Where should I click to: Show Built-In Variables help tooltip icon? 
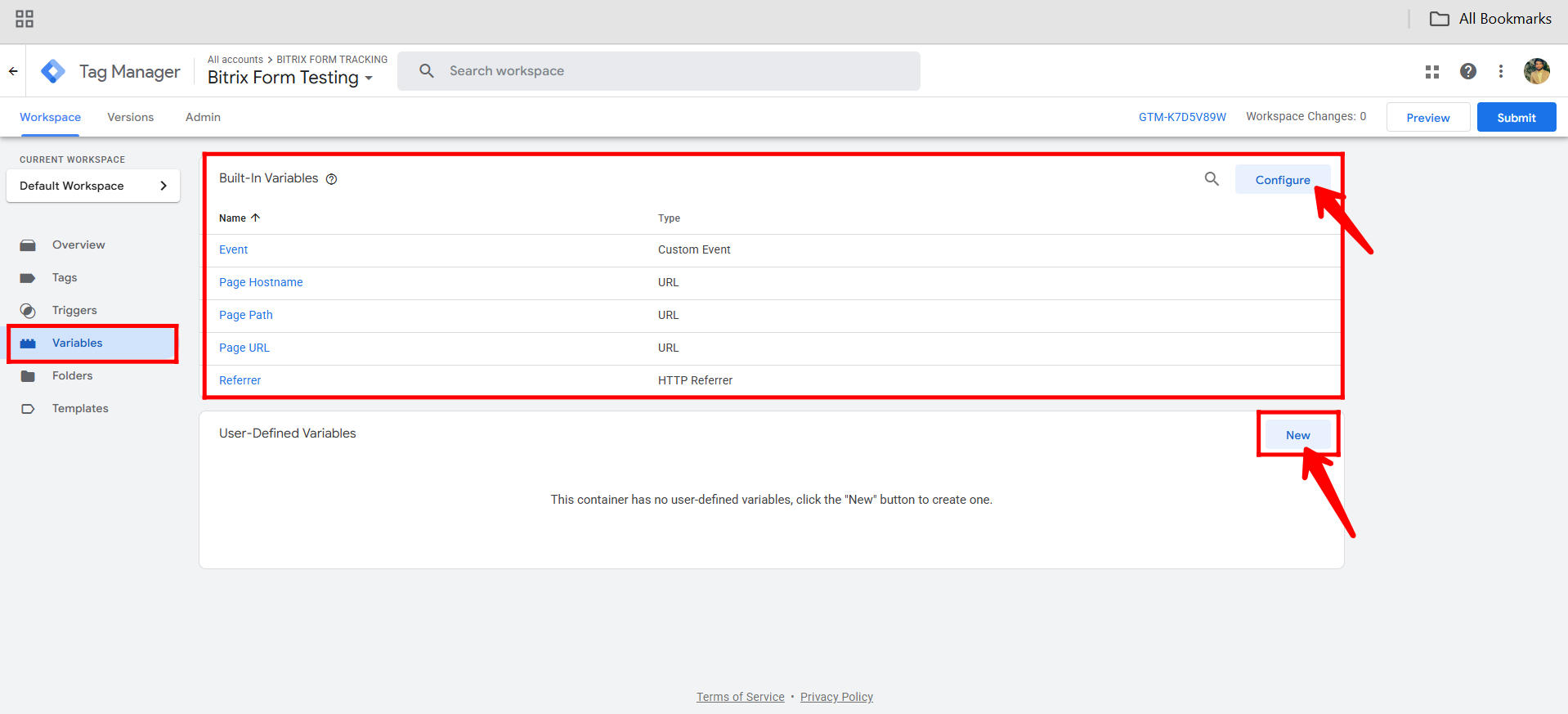tap(331, 179)
